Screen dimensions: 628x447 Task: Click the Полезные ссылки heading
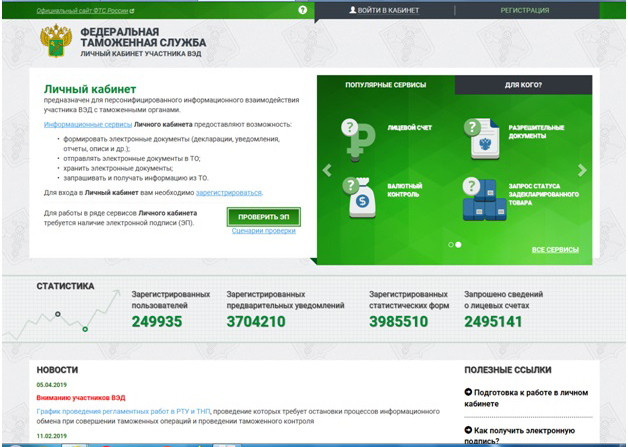coord(508,370)
